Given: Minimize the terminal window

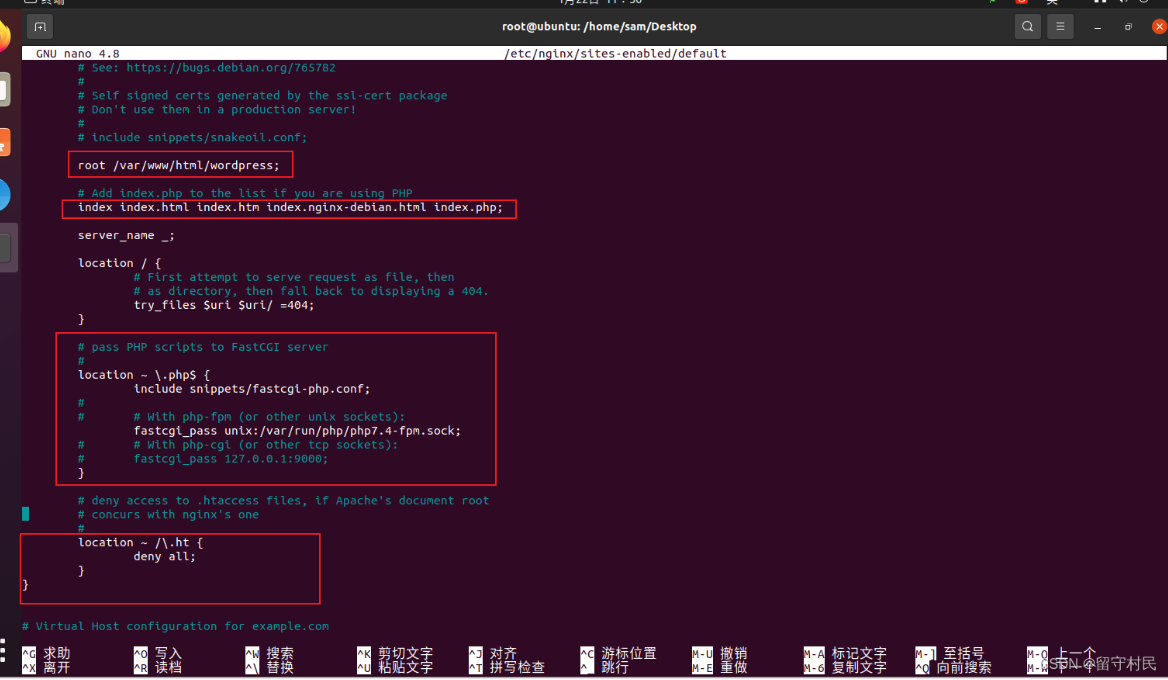Looking at the screenshot, I should pos(1097,27).
